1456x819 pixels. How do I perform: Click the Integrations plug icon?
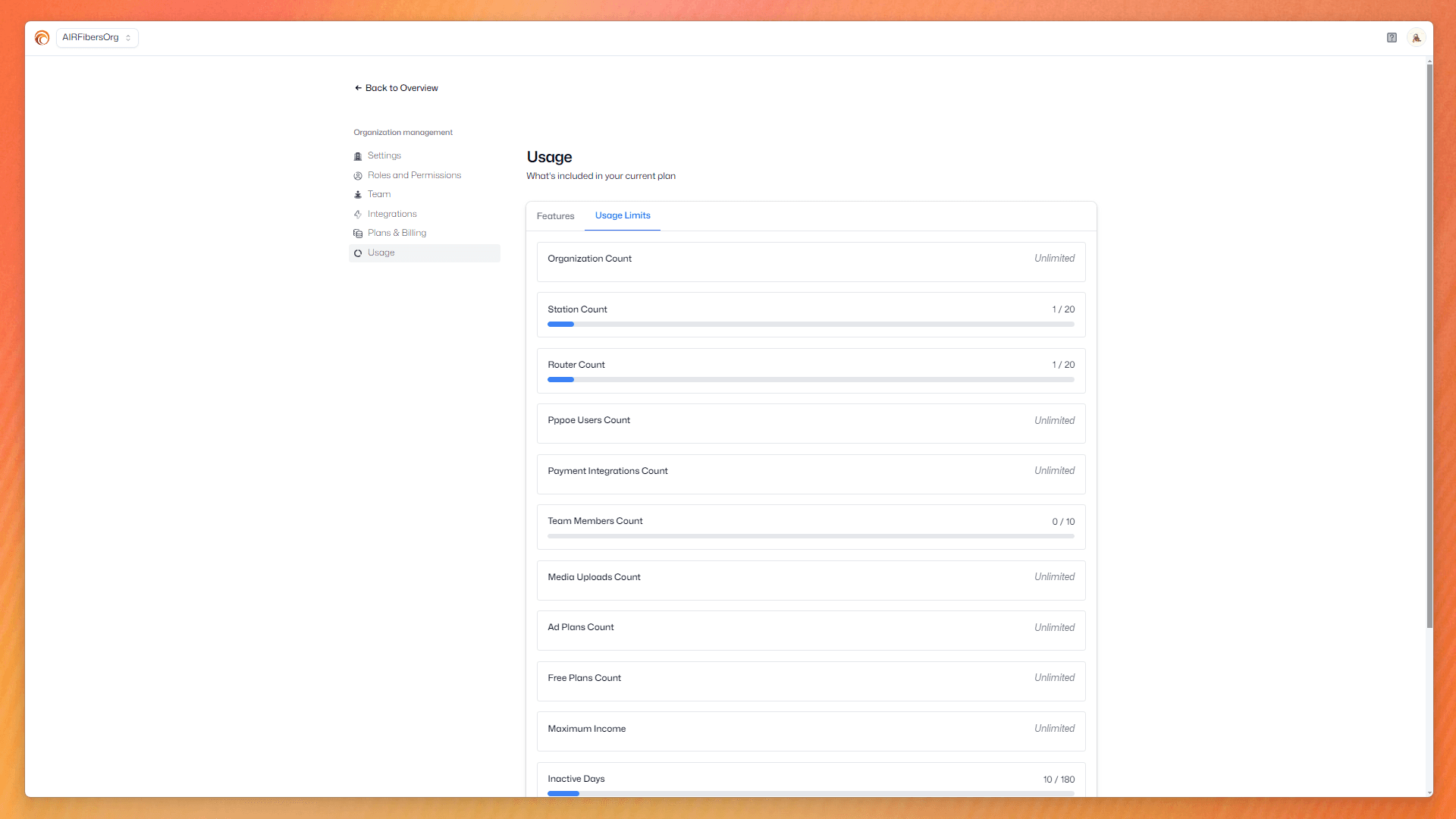click(358, 215)
